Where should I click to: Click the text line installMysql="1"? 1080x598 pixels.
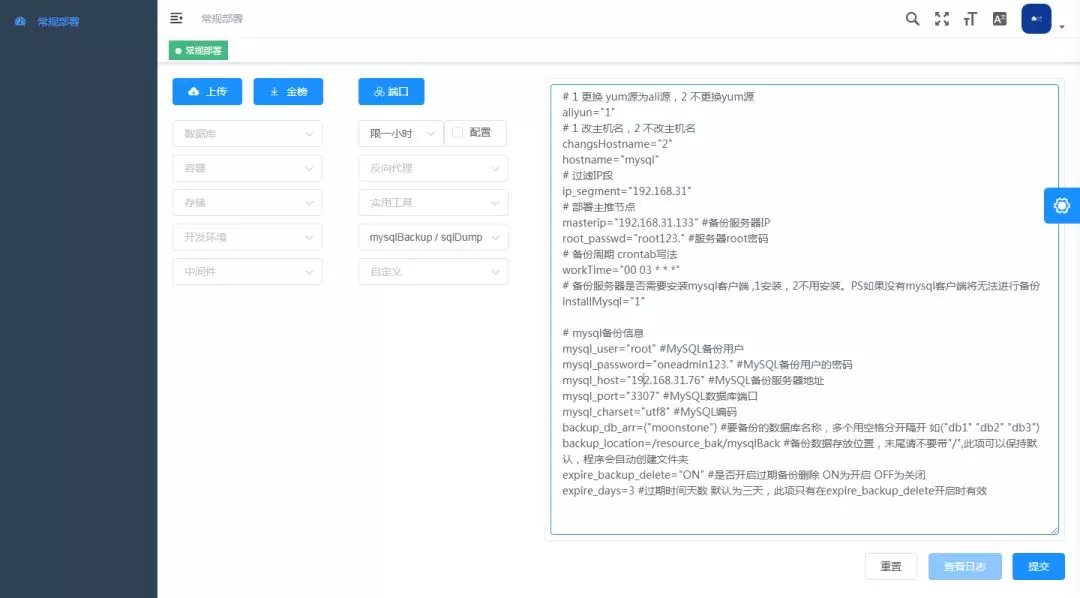pyautogui.click(x=603, y=302)
